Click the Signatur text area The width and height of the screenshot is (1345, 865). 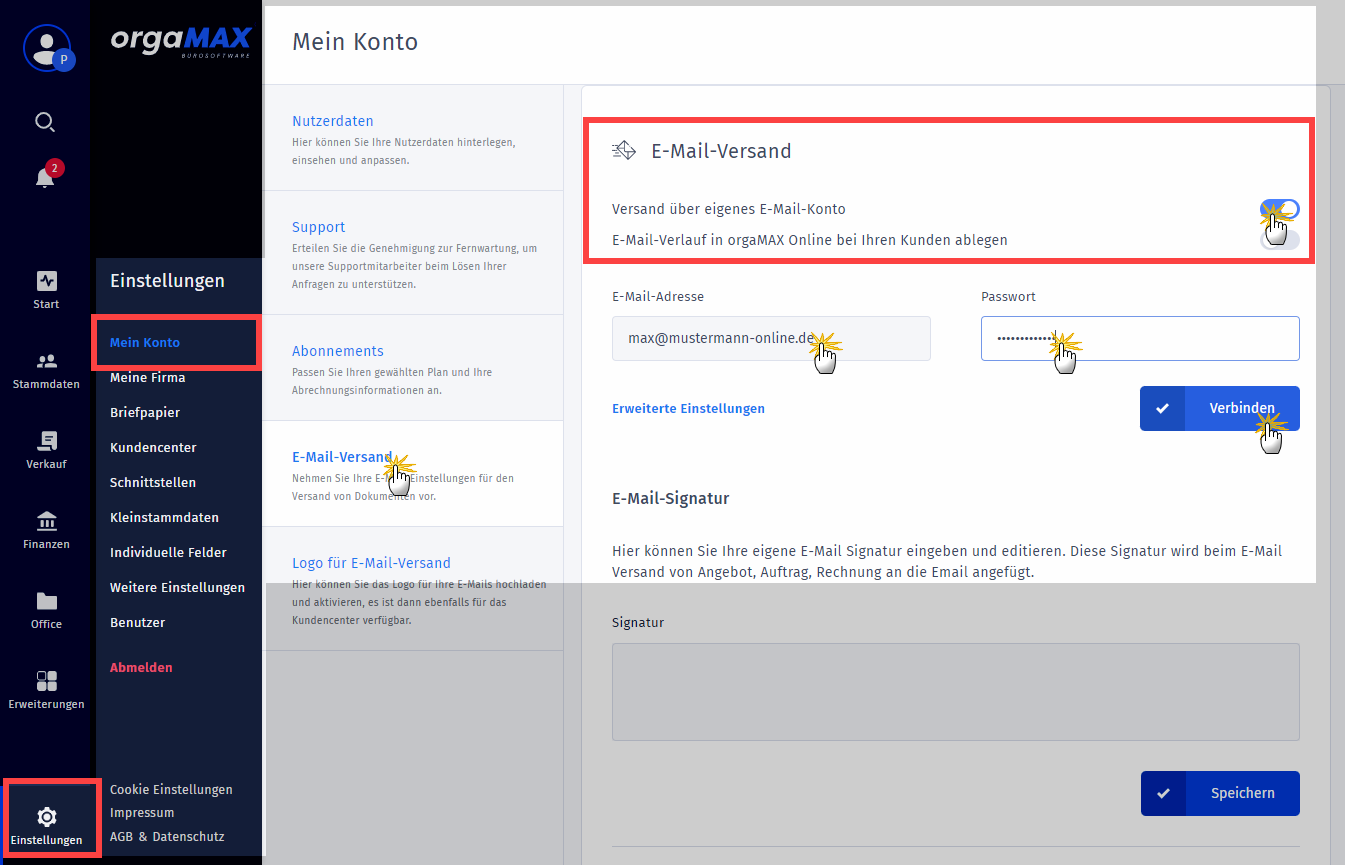956,692
